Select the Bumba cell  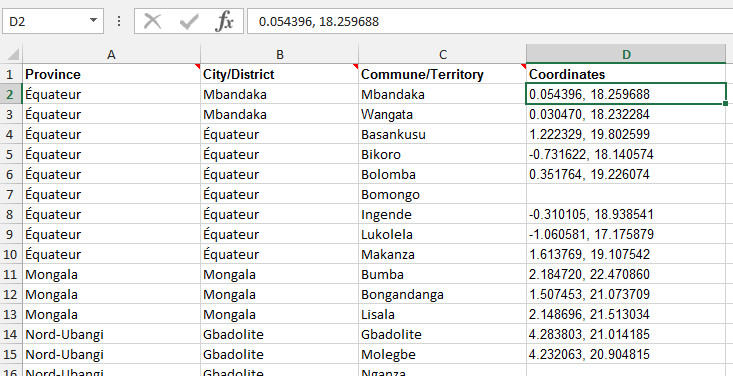point(442,274)
